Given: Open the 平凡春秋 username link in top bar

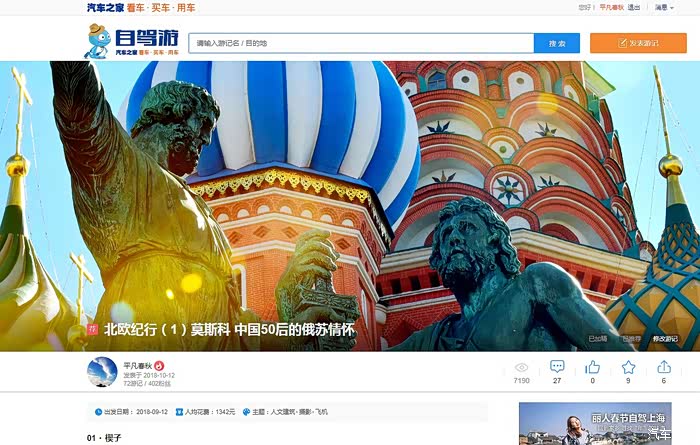Looking at the screenshot, I should pyautogui.click(x=611, y=8).
